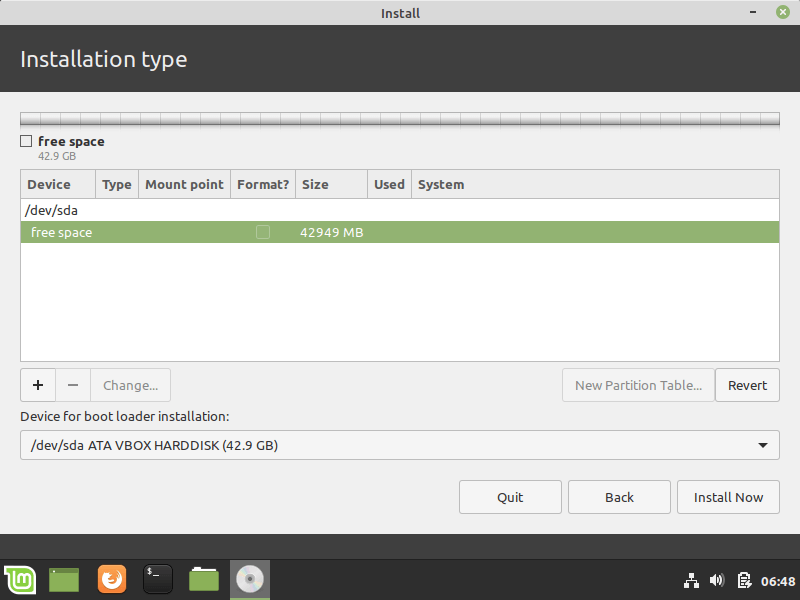Open the sound volume tray icon
The width and height of the screenshot is (800, 600).
point(717,580)
